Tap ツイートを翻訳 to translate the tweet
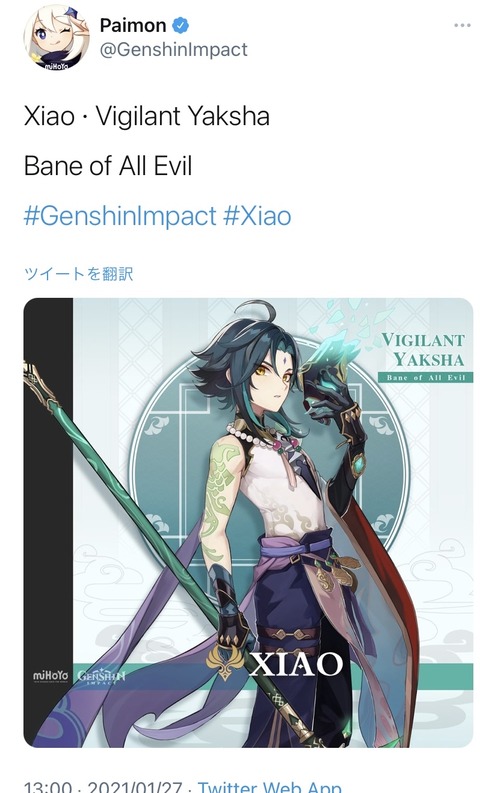Viewport: 480px width, 793px height. [78, 274]
